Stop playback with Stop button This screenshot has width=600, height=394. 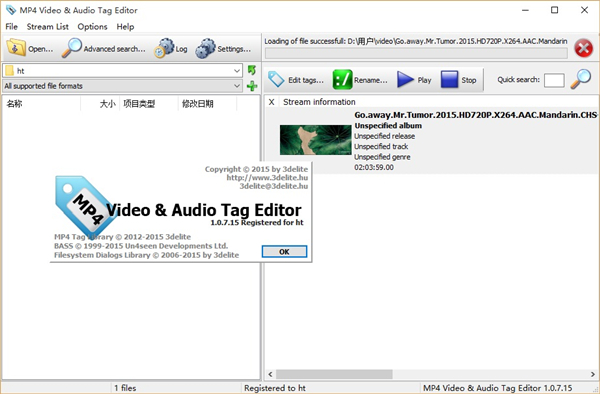458,80
